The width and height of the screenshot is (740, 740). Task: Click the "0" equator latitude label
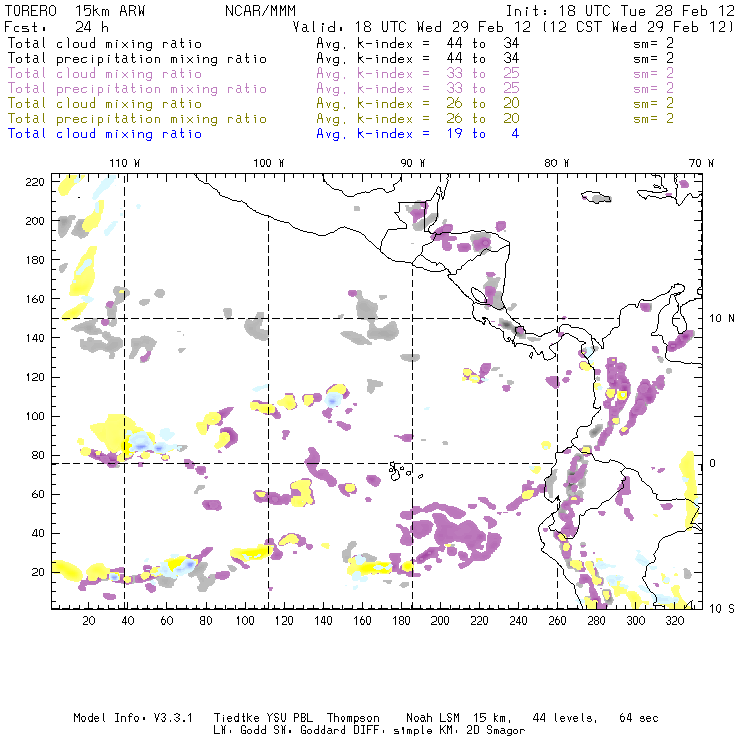(713, 463)
